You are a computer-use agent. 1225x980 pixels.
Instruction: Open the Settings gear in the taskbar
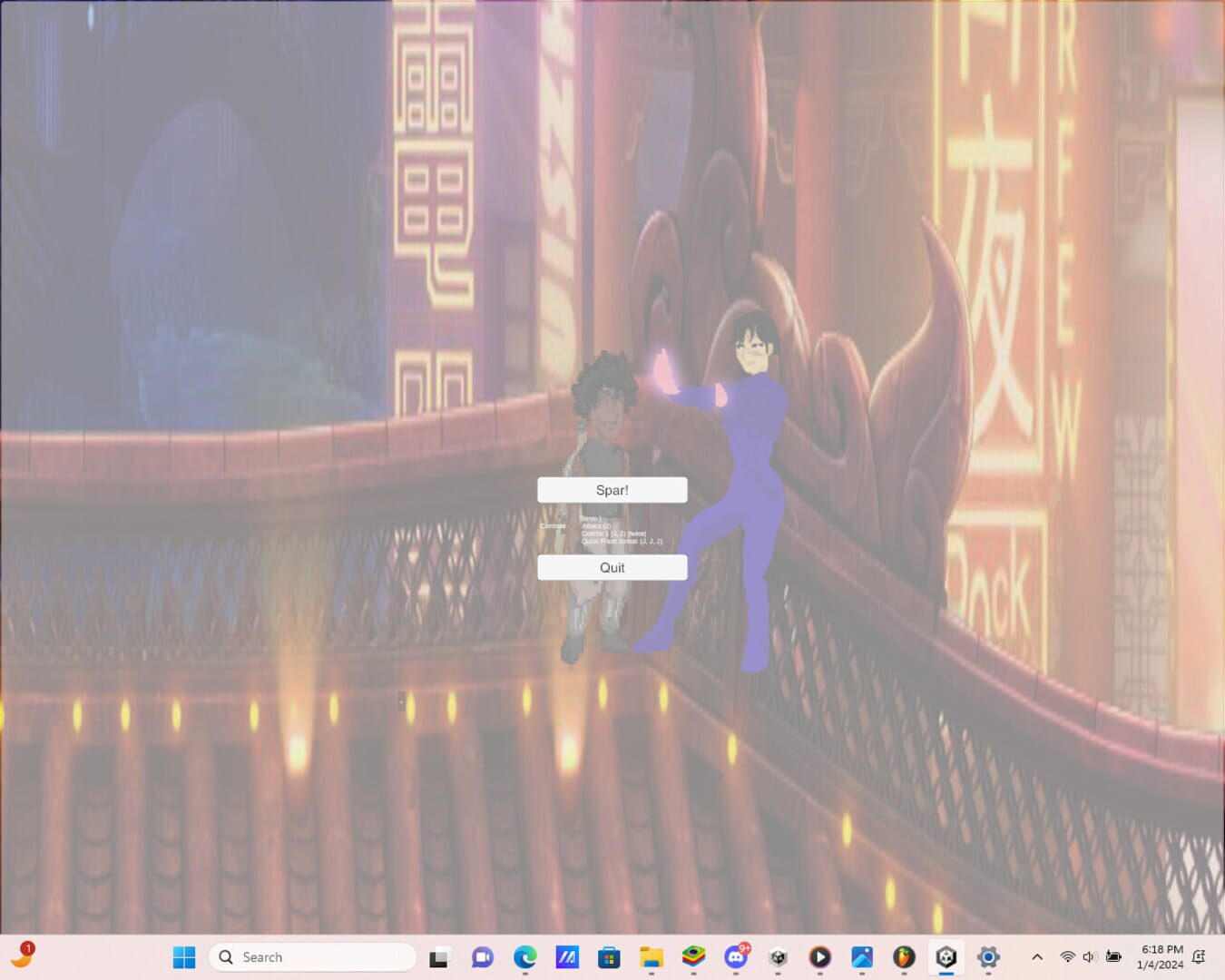(x=988, y=956)
